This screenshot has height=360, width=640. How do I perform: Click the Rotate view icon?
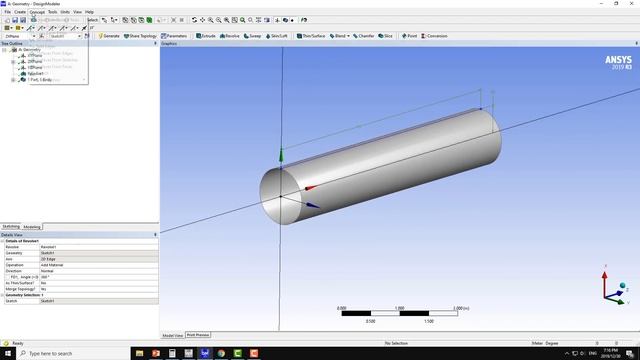(x=194, y=20)
